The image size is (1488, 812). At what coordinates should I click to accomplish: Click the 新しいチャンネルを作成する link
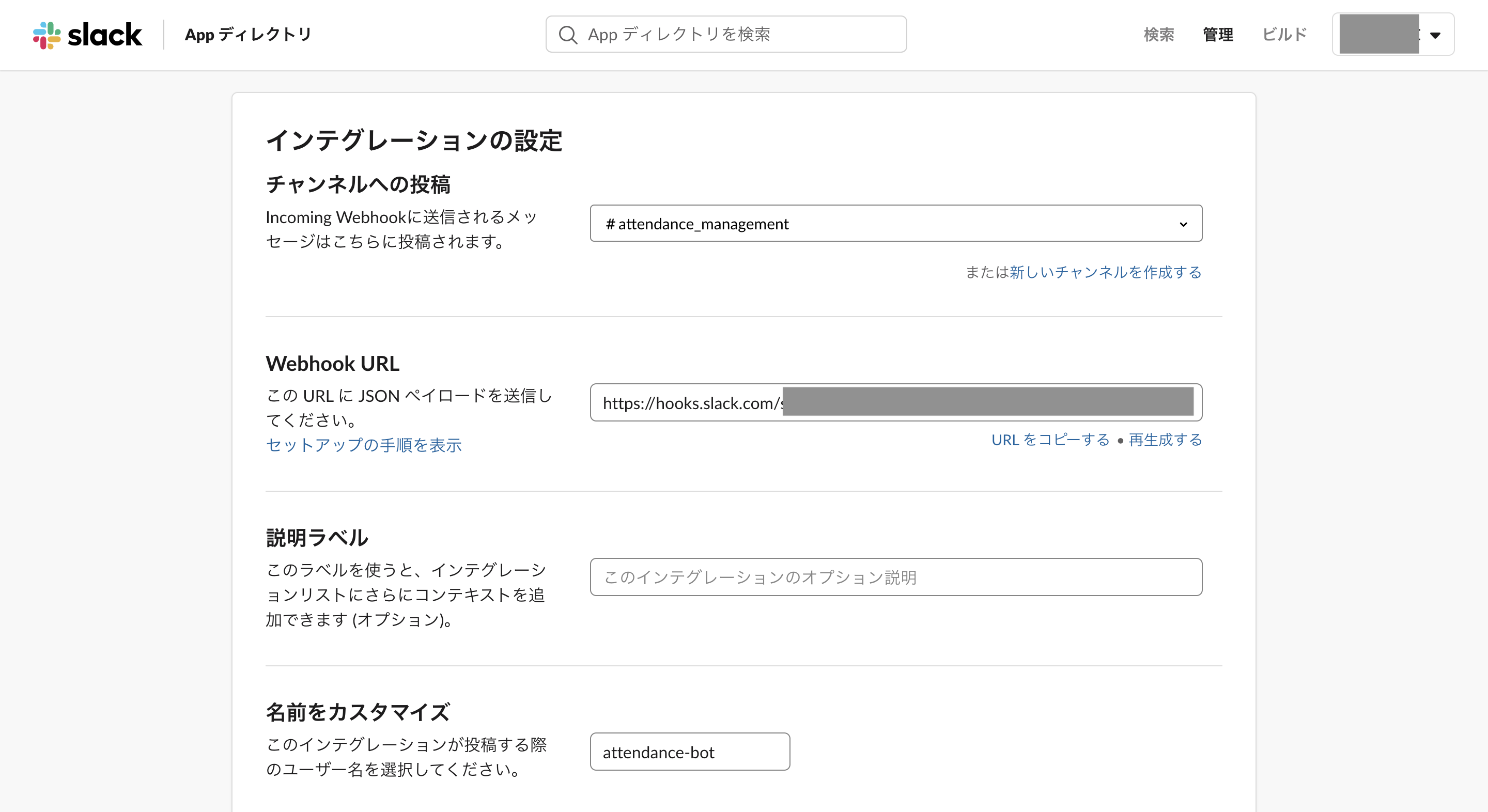point(1106,272)
